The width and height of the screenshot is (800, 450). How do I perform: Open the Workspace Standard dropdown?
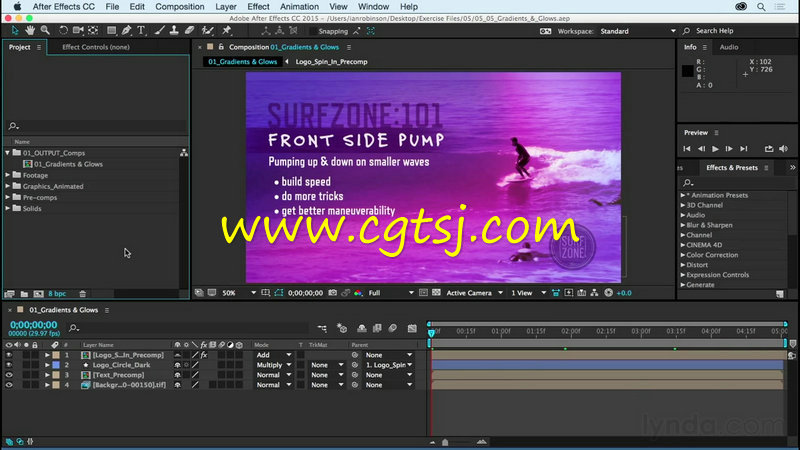point(637,31)
